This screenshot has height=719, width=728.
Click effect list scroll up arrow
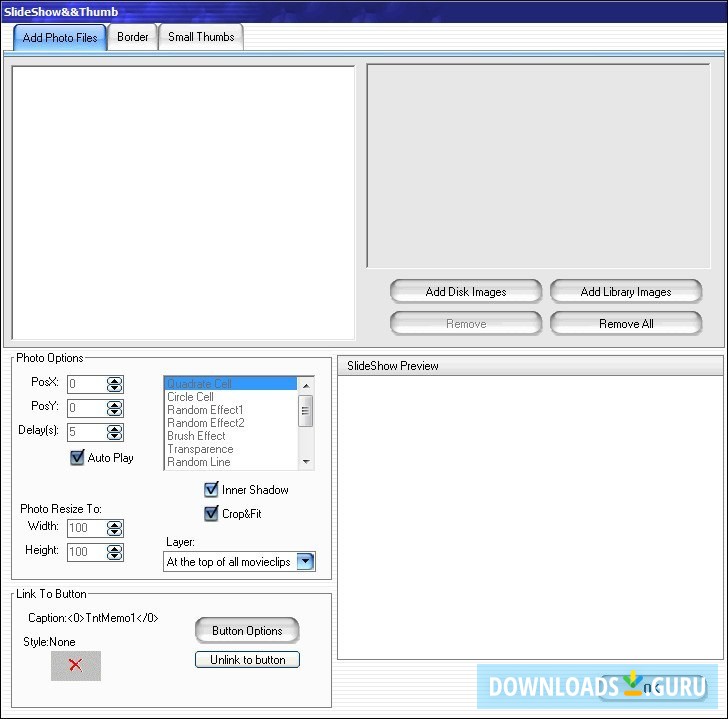click(306, 386)
